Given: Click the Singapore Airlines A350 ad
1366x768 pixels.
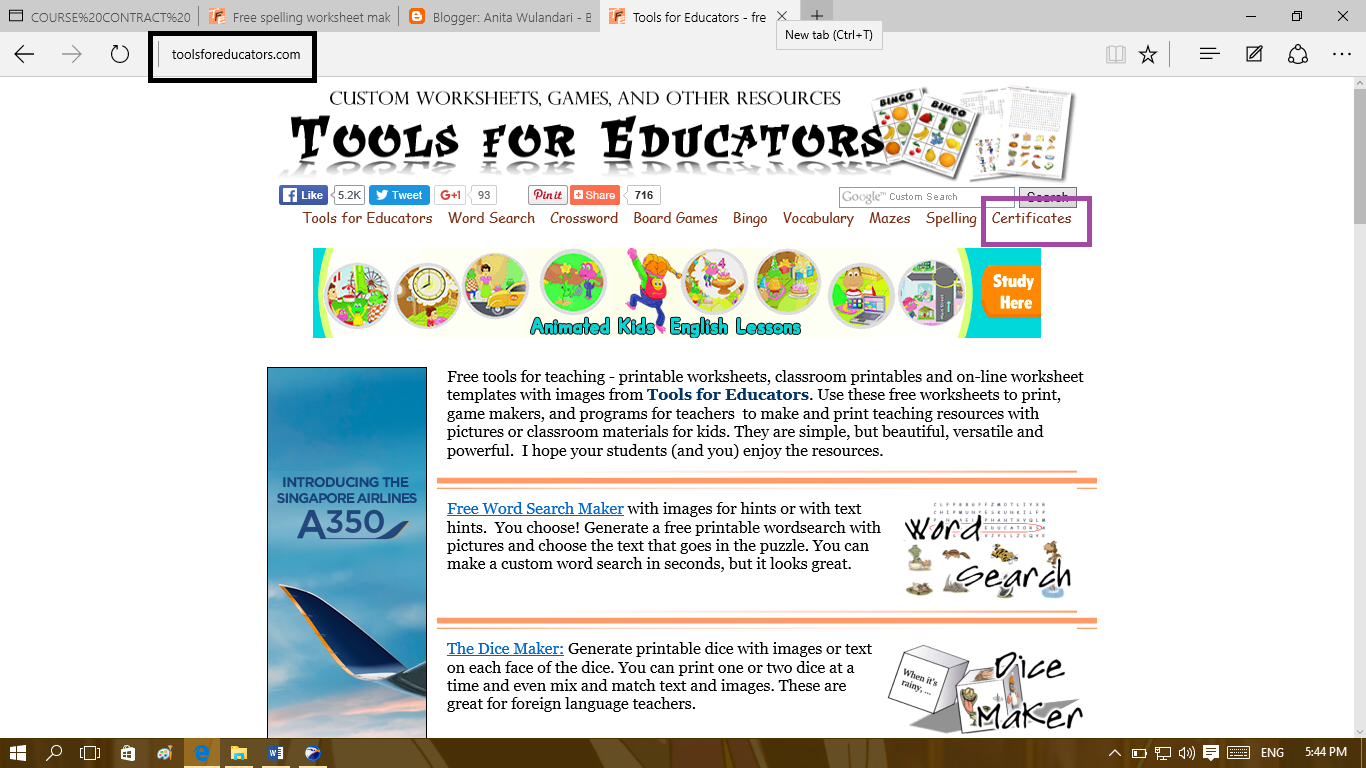Looking at the screenshot, I should (x=347, y=552).
